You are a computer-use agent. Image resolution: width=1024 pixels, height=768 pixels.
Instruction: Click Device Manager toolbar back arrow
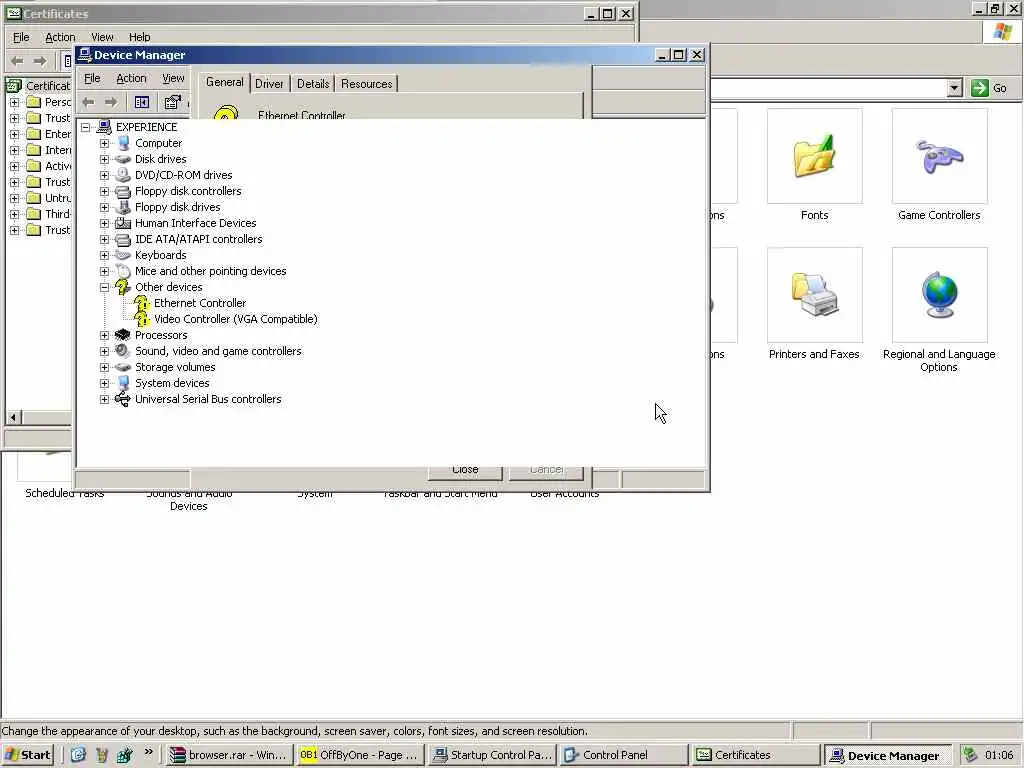tap(88, 103)
